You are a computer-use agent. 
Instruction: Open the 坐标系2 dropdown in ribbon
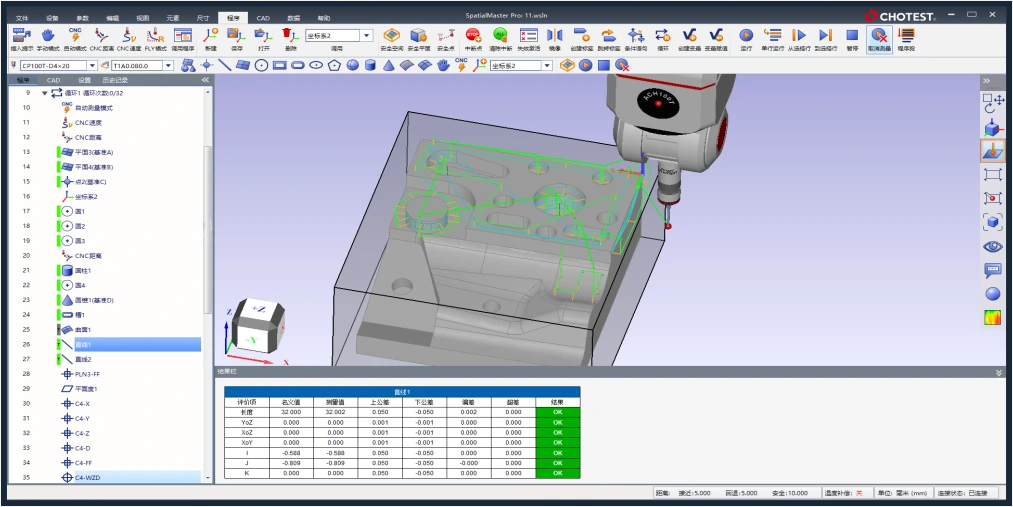367,36
